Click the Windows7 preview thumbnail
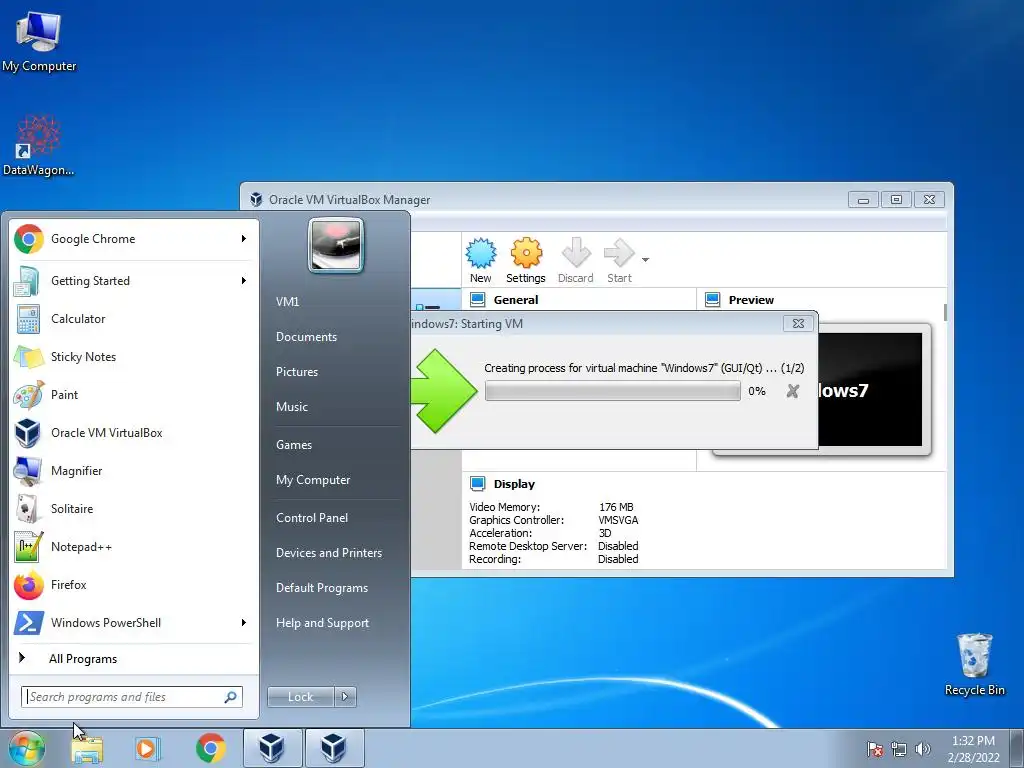Screen dimensions: 1024x768 (869, 389)
